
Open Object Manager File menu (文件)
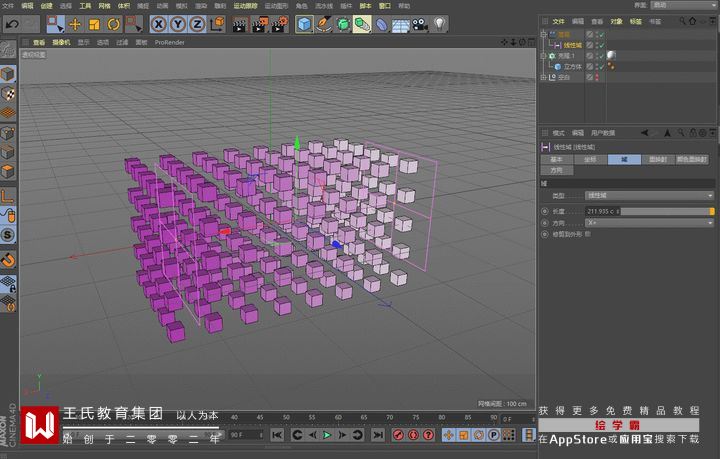click(558, 21)
